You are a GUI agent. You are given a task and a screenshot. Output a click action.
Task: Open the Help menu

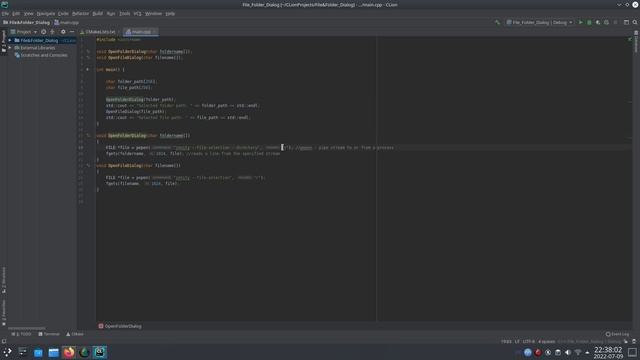170,13
